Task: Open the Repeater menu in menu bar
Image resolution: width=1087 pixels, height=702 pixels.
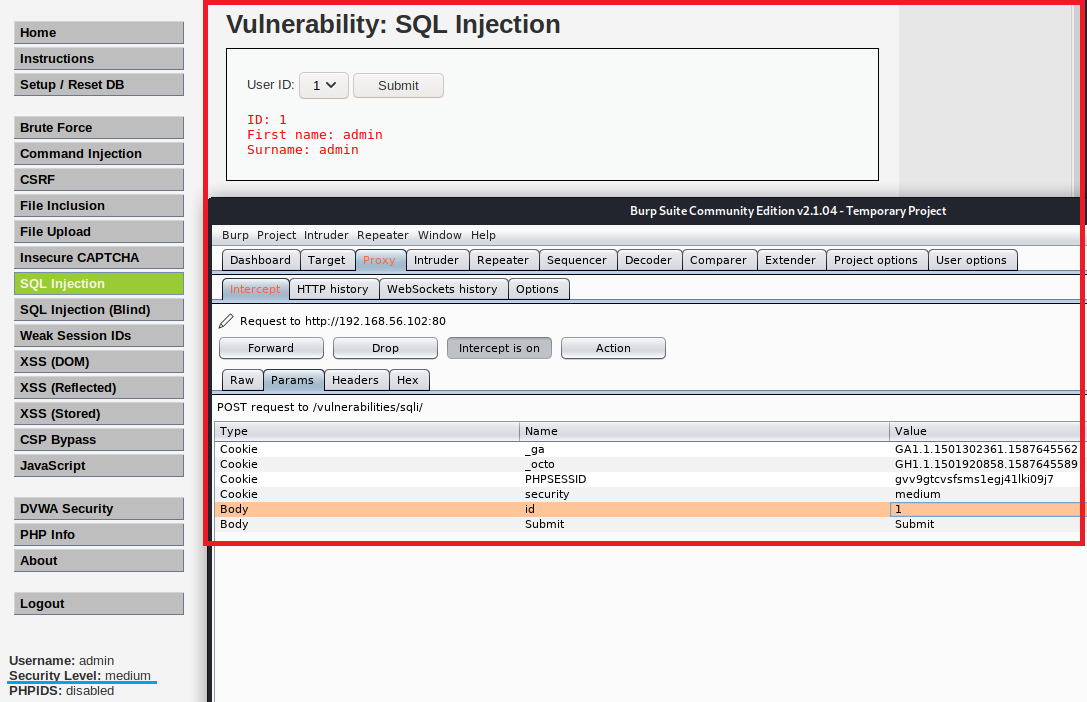Action: (x=383, y=235)
